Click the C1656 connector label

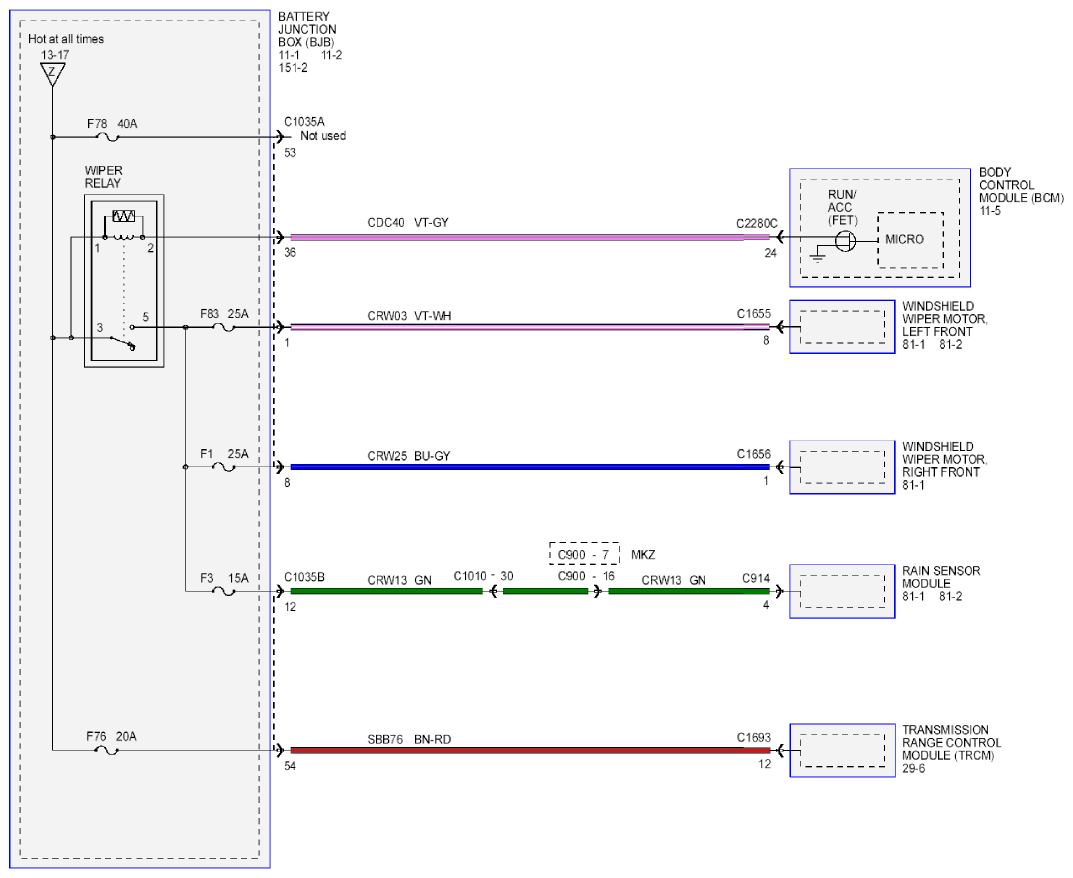pos(754,454)
